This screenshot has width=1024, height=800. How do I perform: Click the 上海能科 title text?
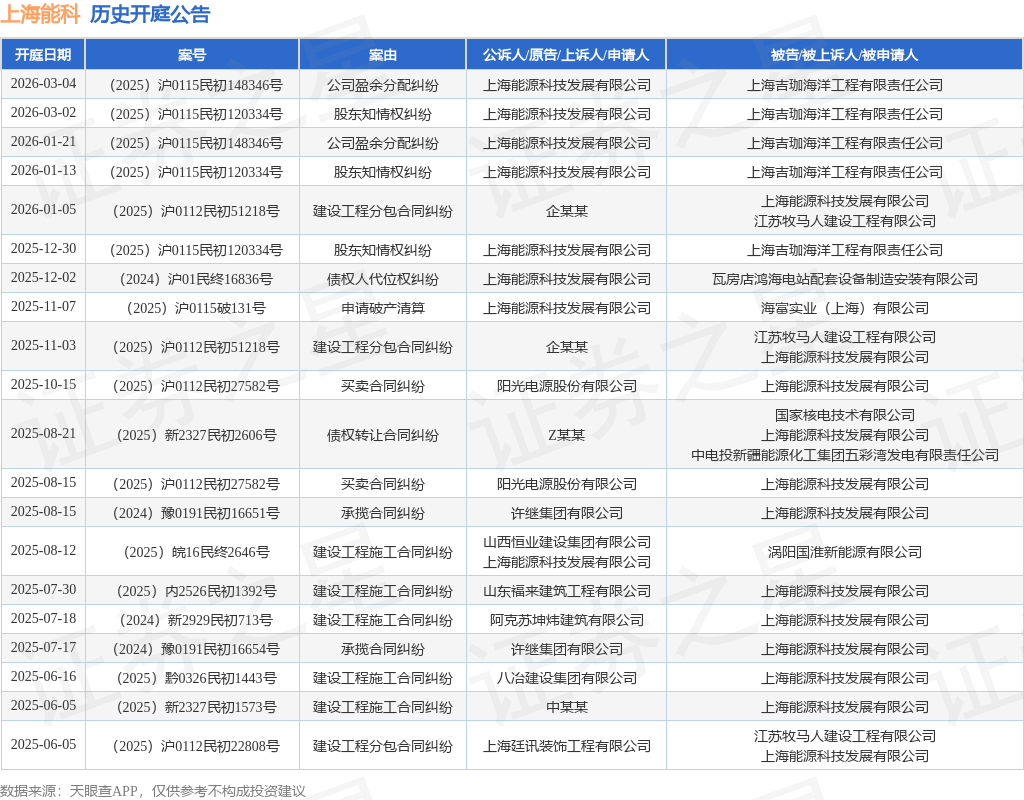click(x=40, y=14)
